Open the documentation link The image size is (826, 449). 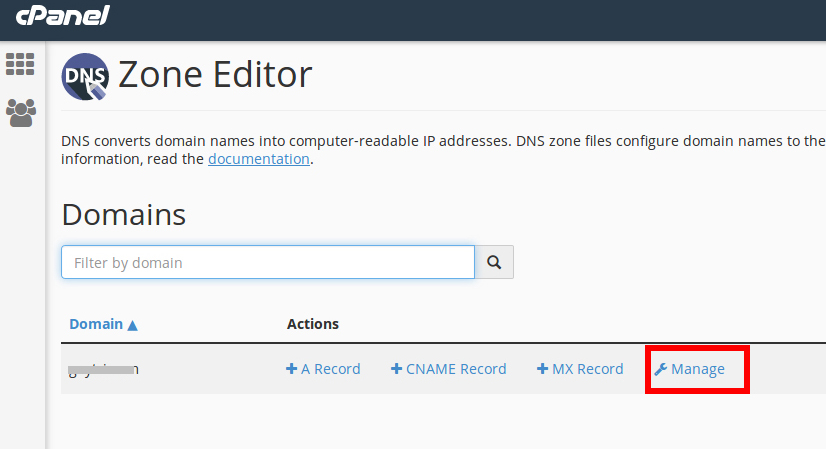tap(259, 159)
